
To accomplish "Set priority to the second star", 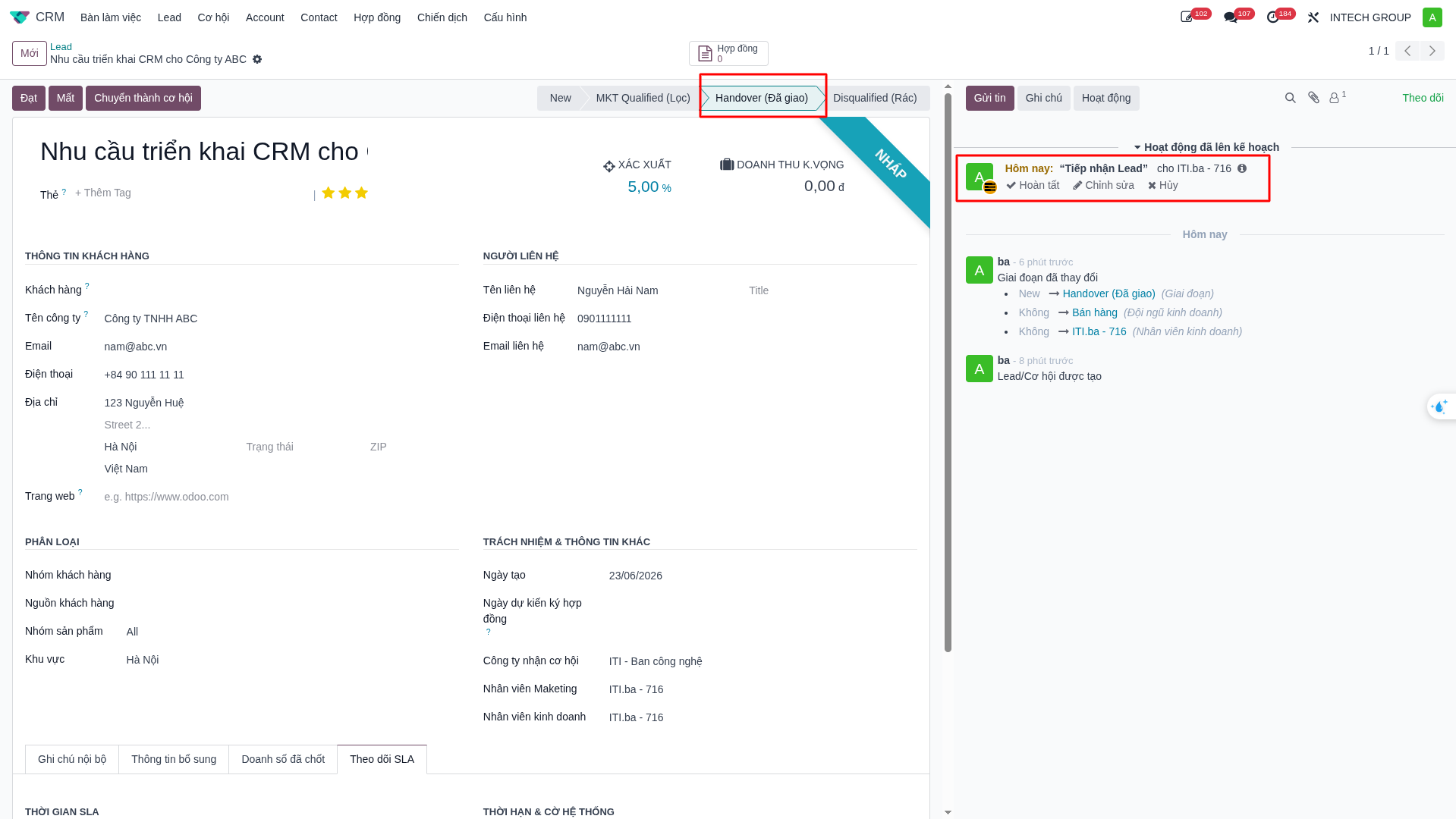I will 344,193.
